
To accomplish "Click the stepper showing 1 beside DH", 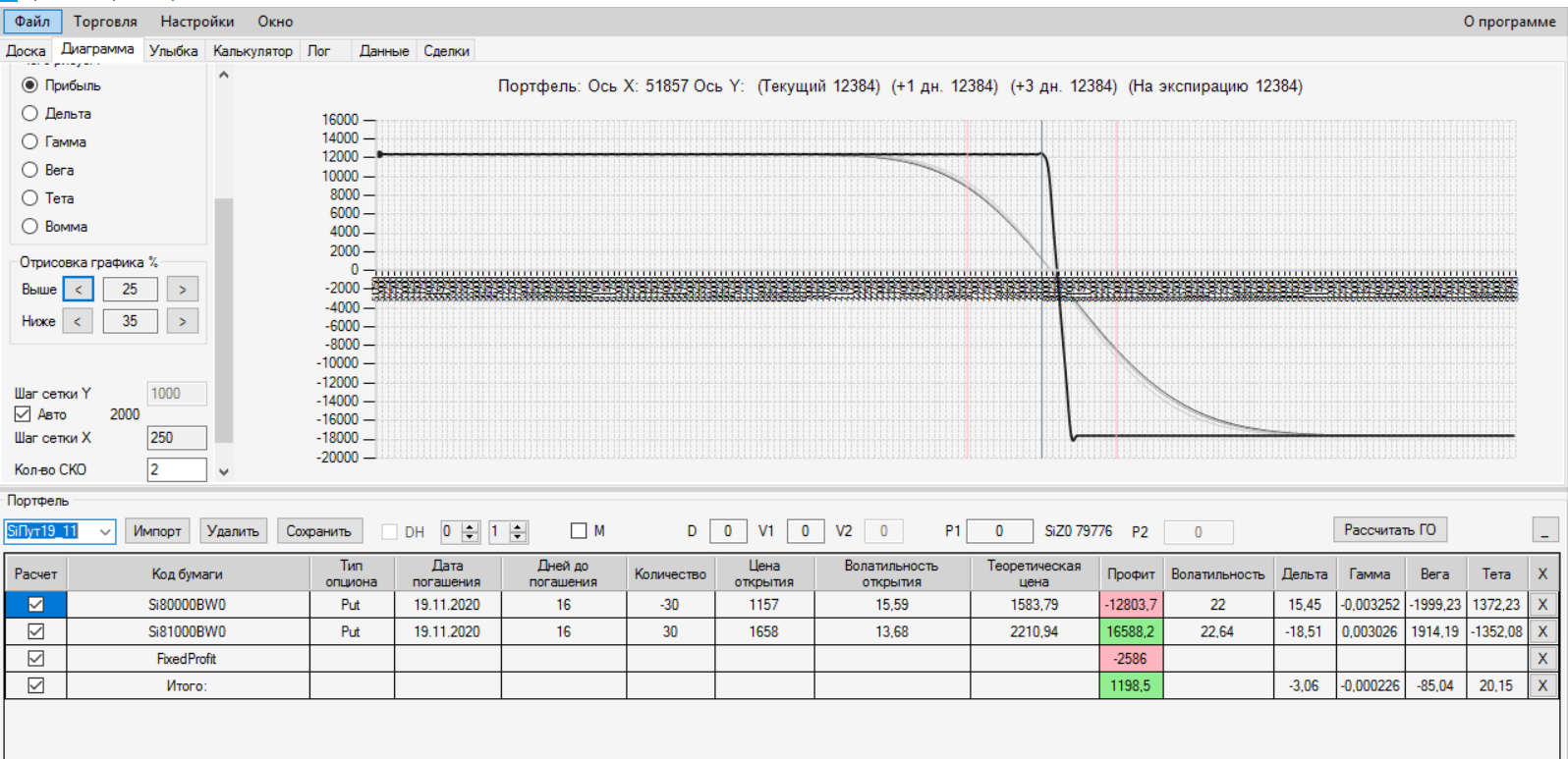I will pos(509,531).
